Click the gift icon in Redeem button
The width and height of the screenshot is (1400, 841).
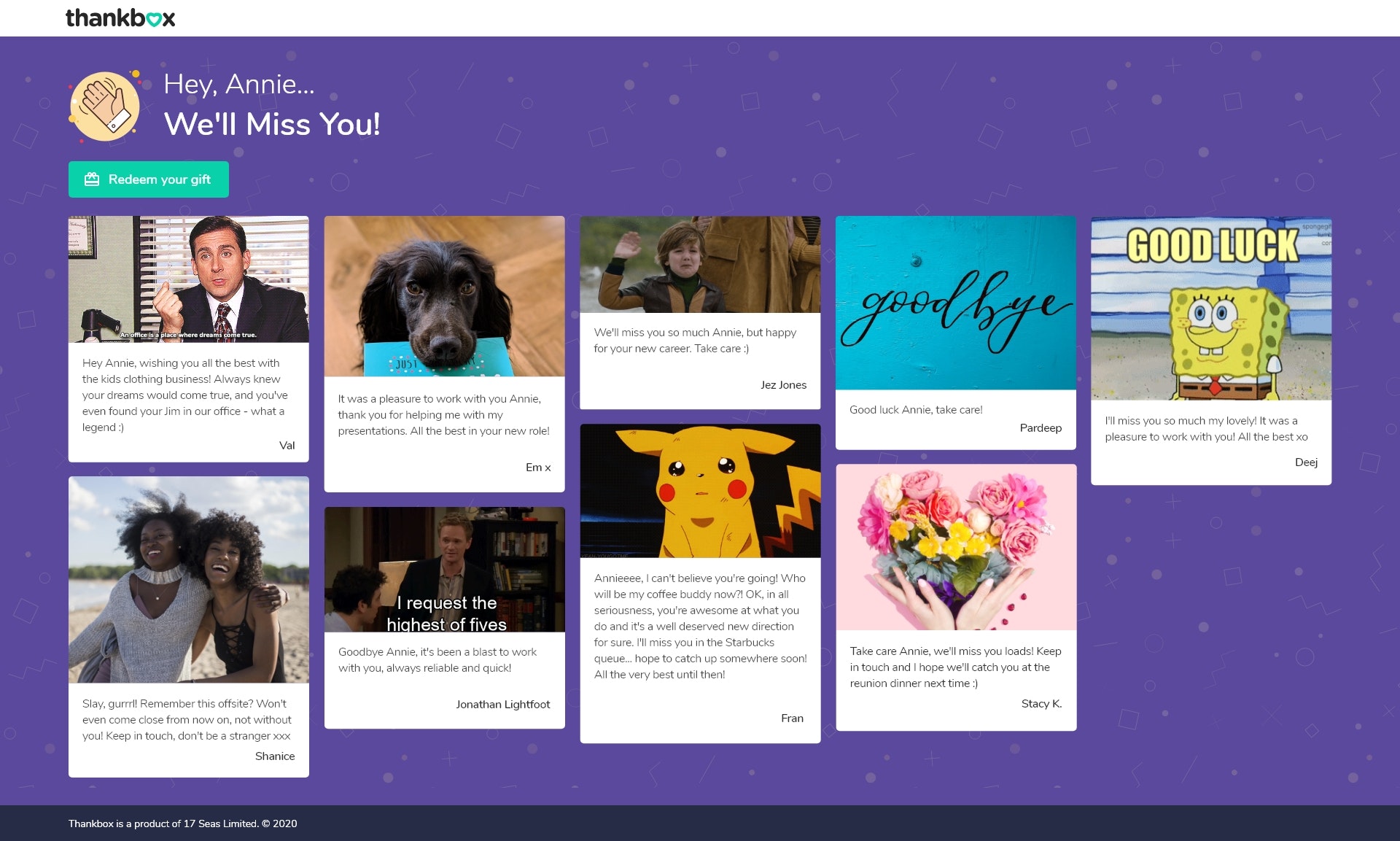point(92,179)
